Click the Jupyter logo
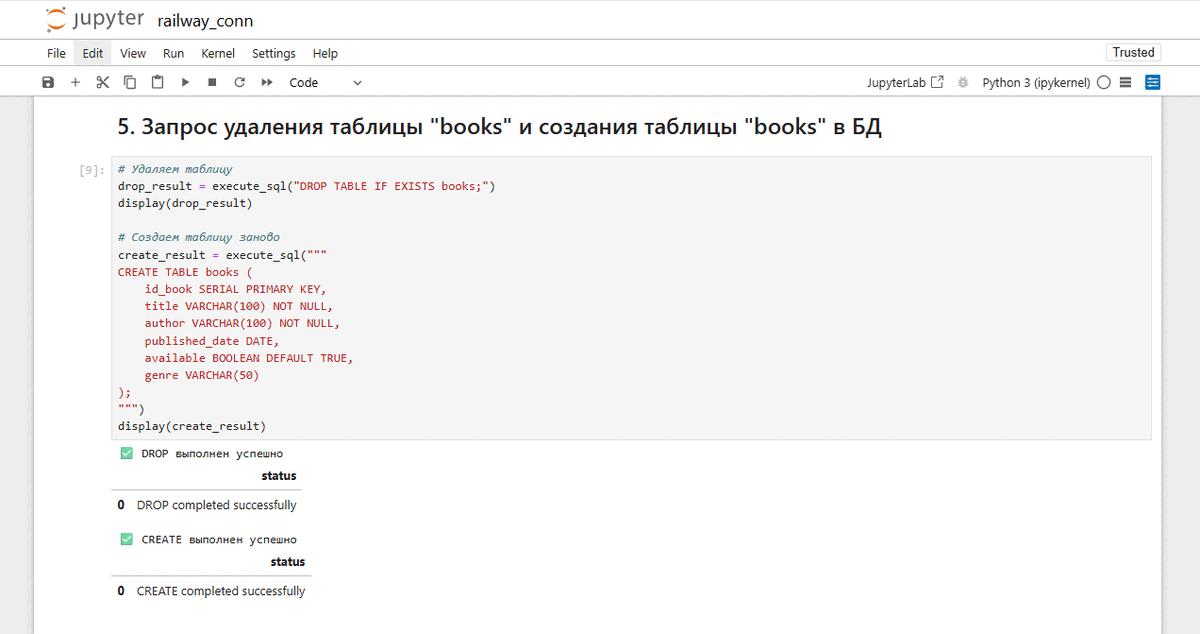The width and height of the screenshot is (1200, 634). tap(94, 19)
